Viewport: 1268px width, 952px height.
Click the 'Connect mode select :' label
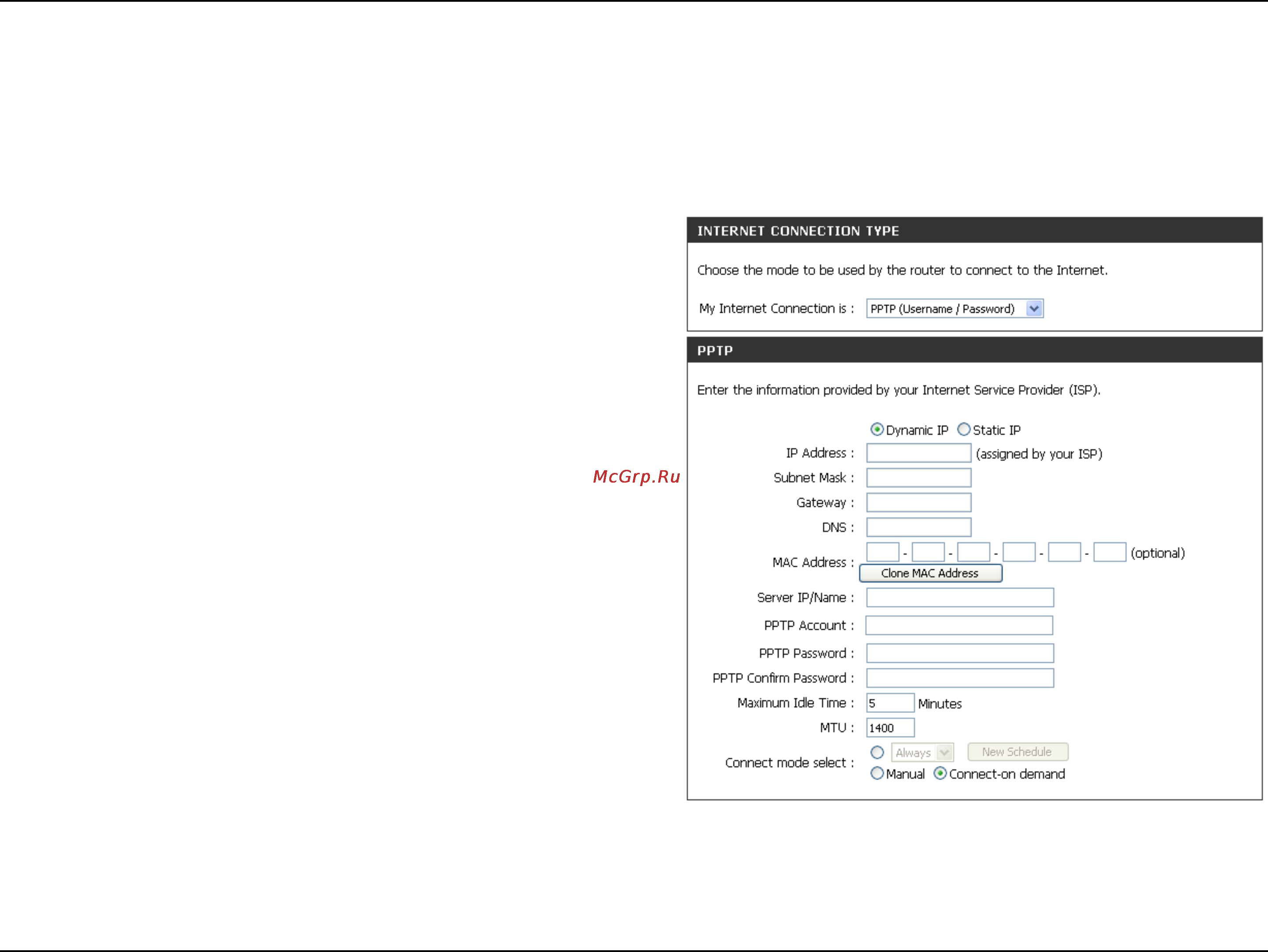[x=789, y=763]
